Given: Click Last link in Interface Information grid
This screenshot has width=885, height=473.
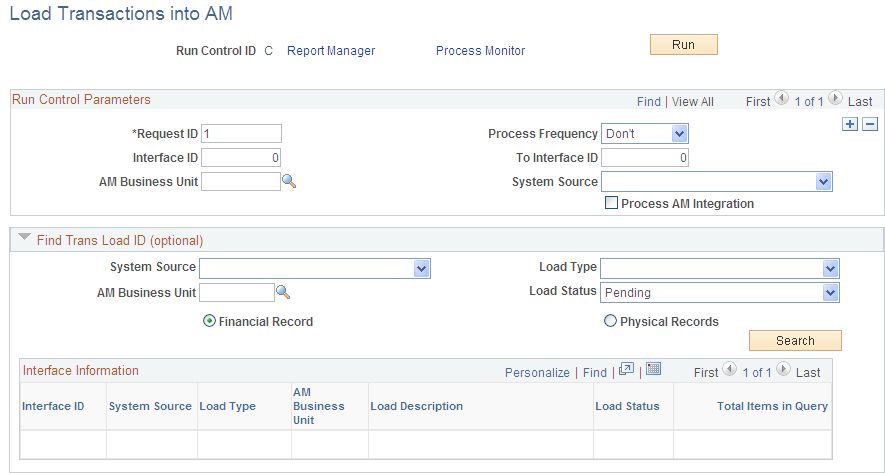Looking at the screenshot, I should pos(808,373).
